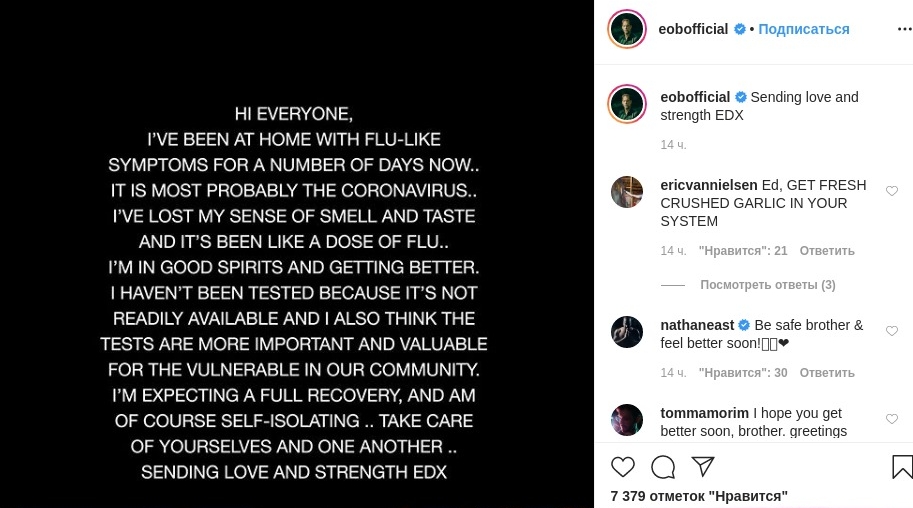Open nathaneast username link
913x508 pixels.
pos(696,325)
